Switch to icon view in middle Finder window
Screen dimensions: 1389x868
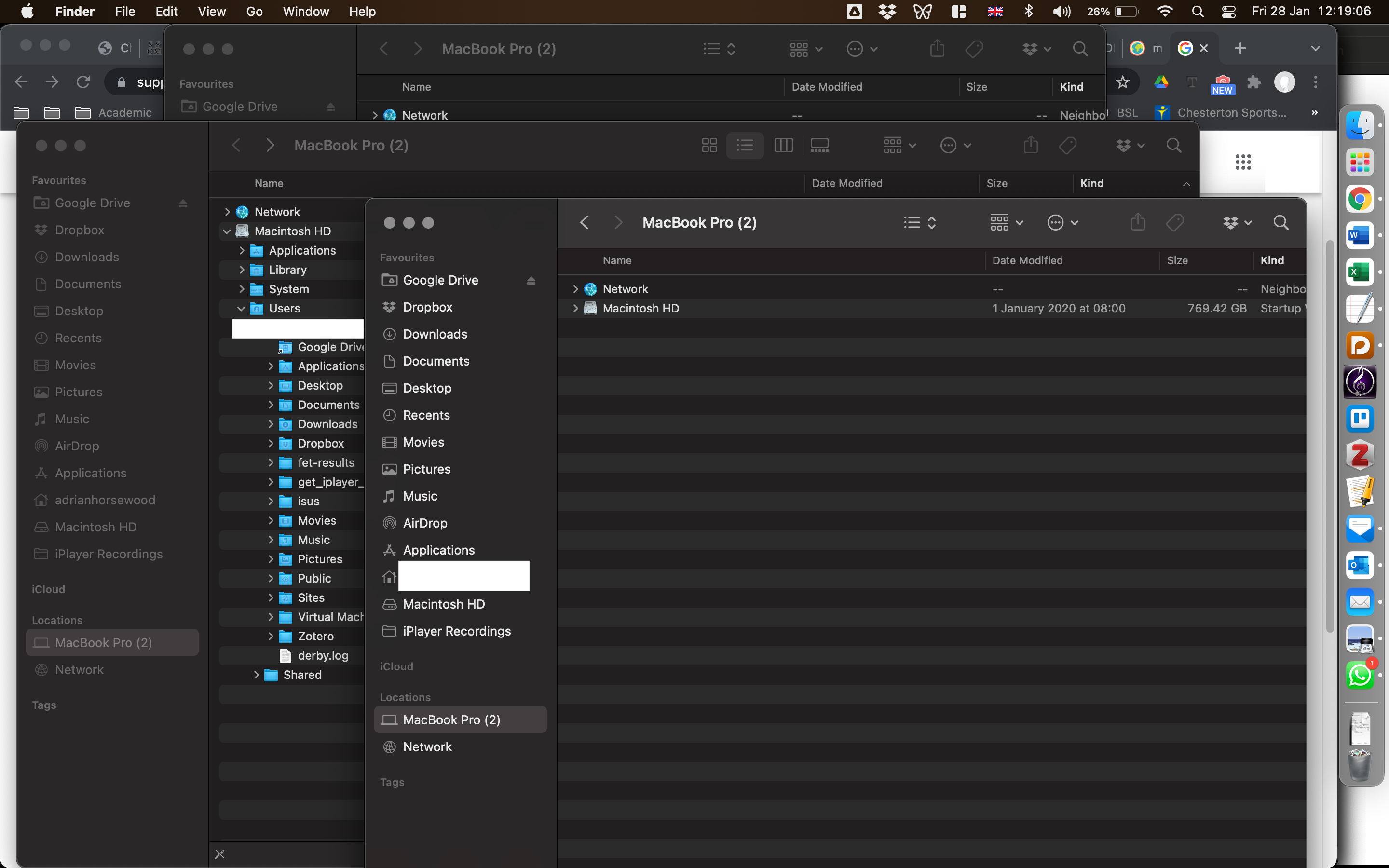pos(709,145)
